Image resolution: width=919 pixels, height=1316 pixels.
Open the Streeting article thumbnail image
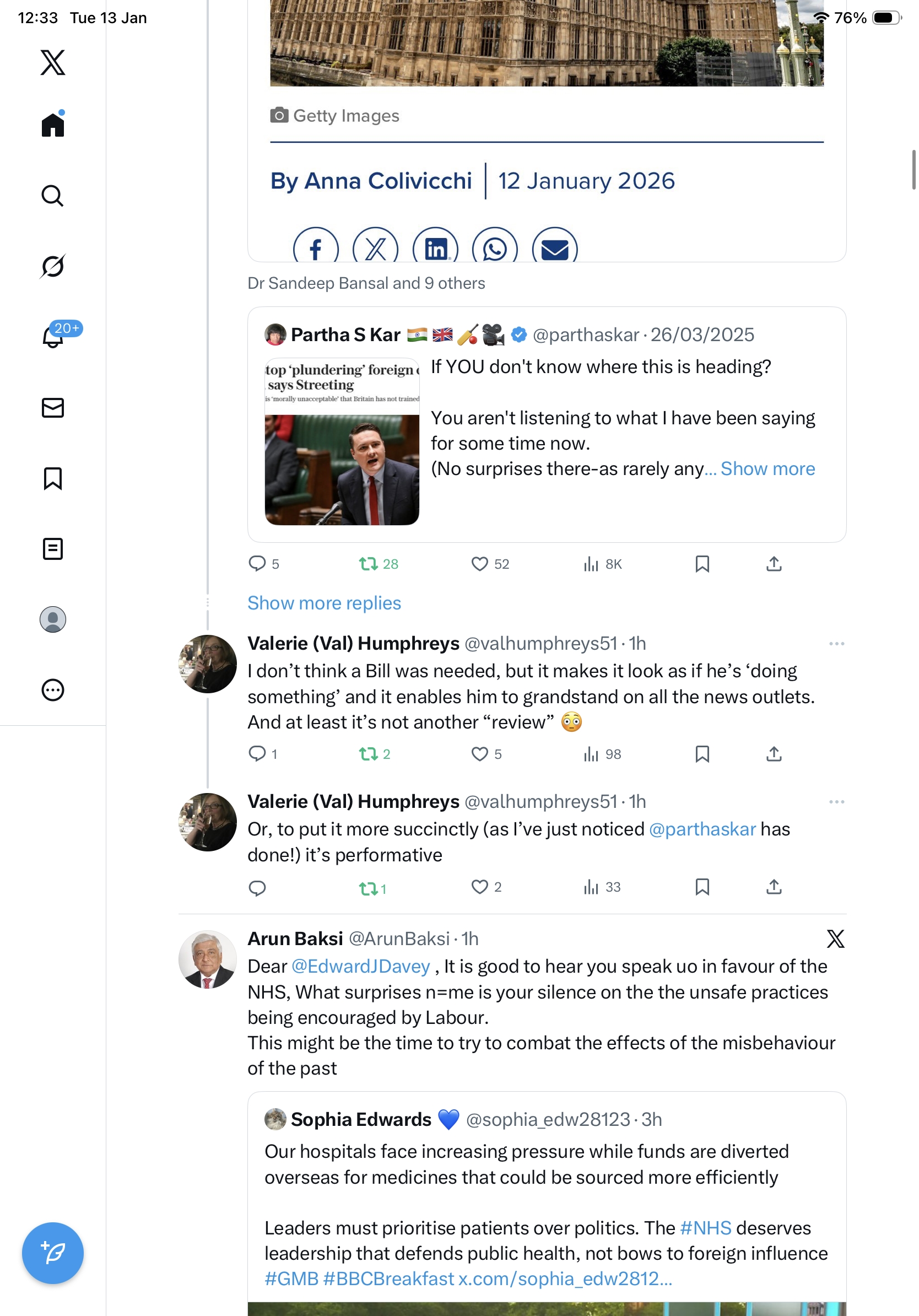point(342,441)
